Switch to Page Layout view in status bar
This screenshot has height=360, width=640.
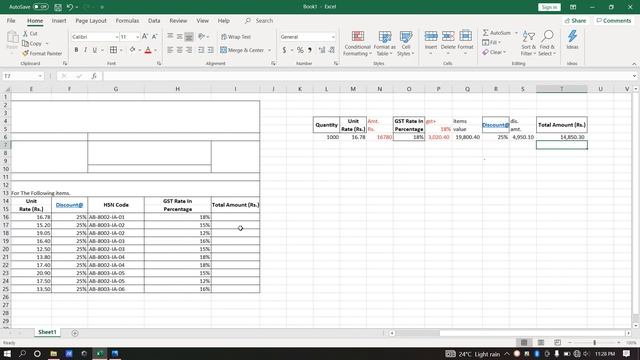point(541,342)
